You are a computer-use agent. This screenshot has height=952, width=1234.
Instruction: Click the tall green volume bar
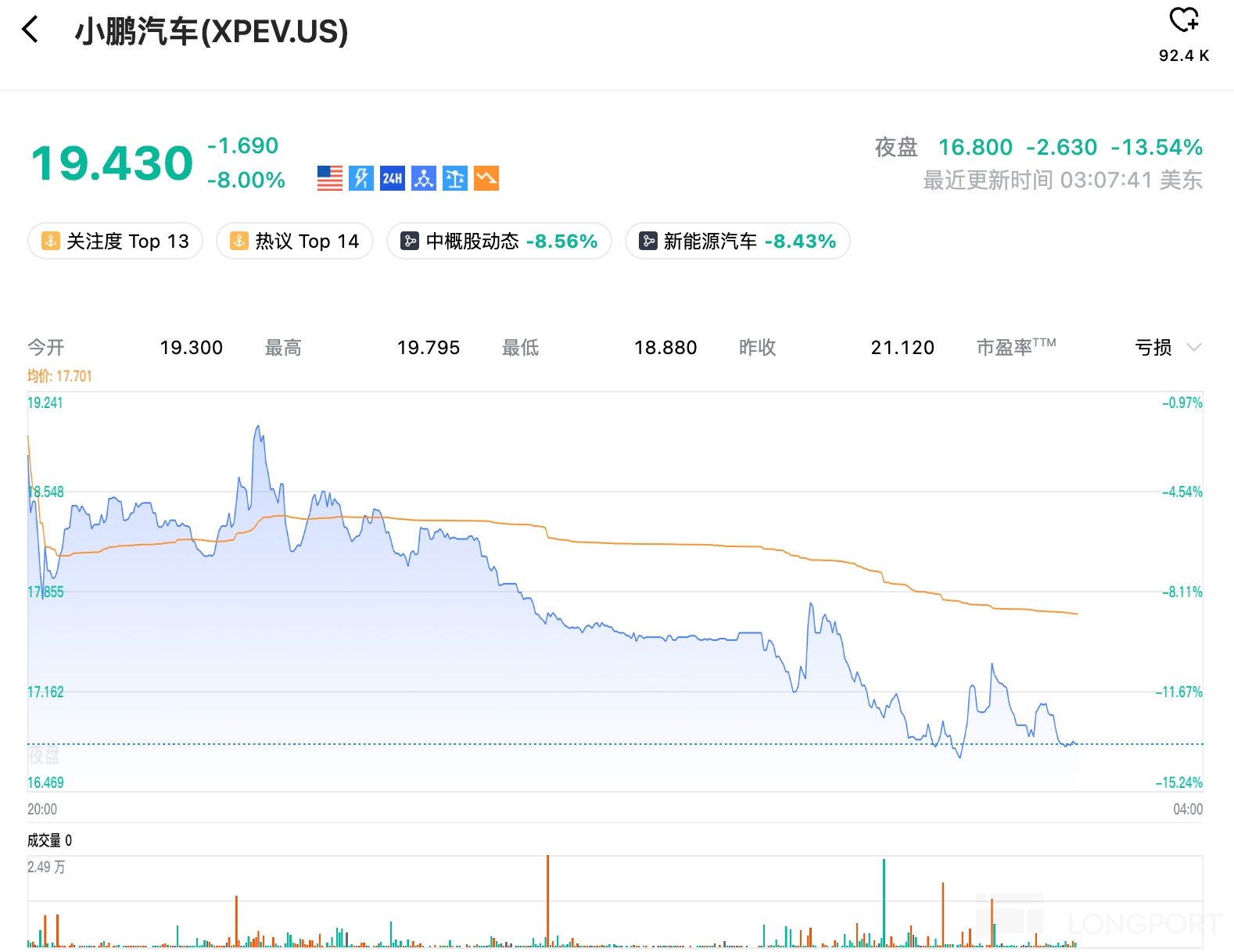(884, 901)
